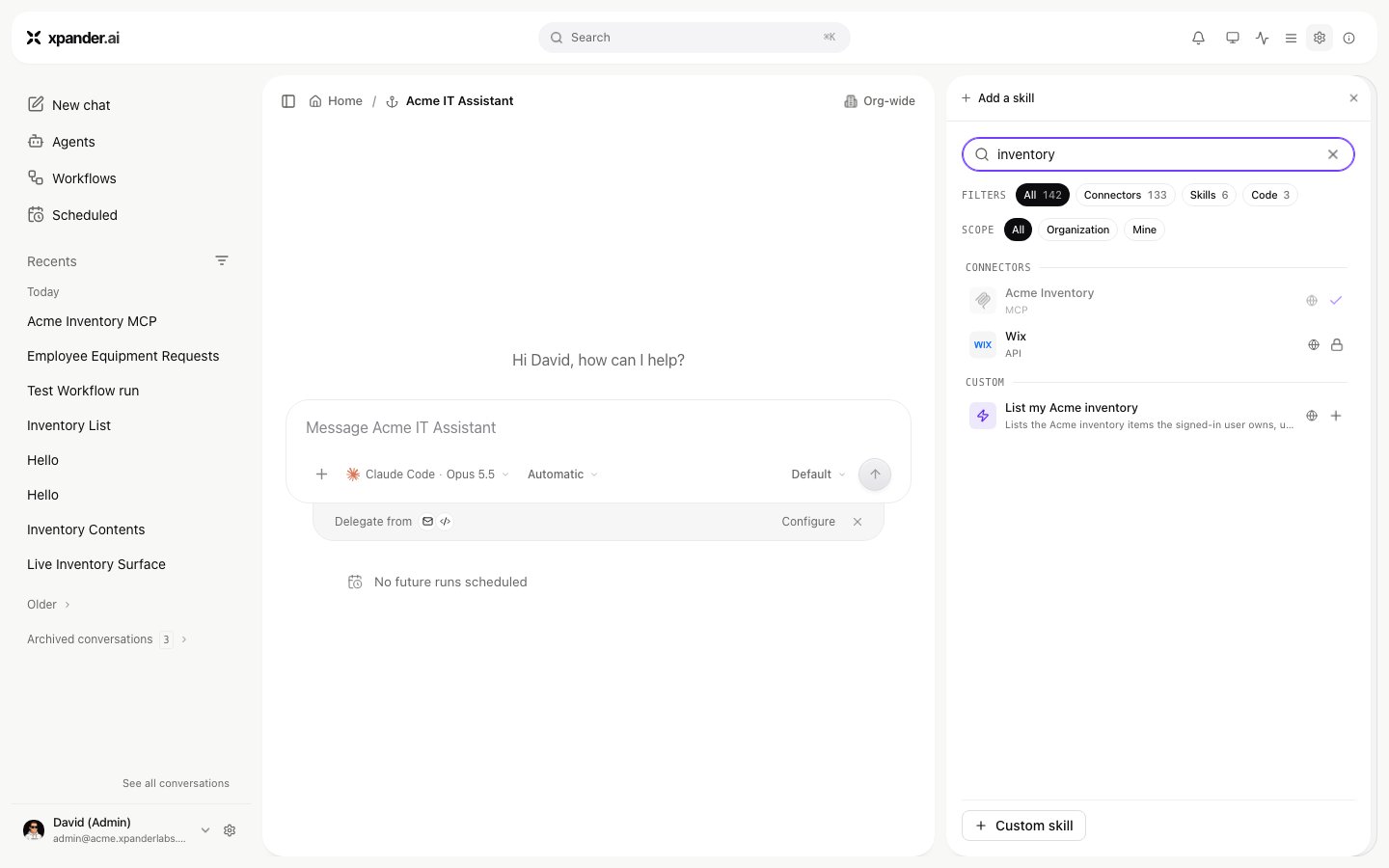Clear the inventory search text
This screenshot has width=1389, height=868.
point(1333,154)
